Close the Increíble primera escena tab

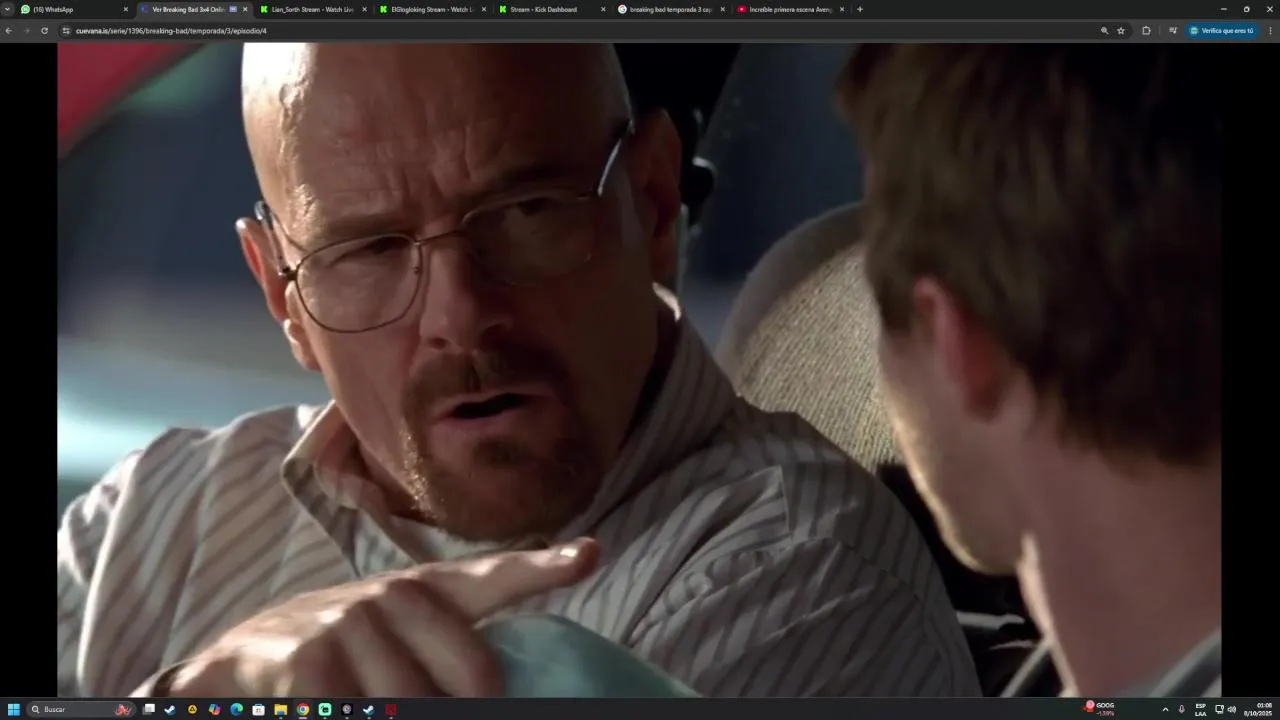(842, 9)
